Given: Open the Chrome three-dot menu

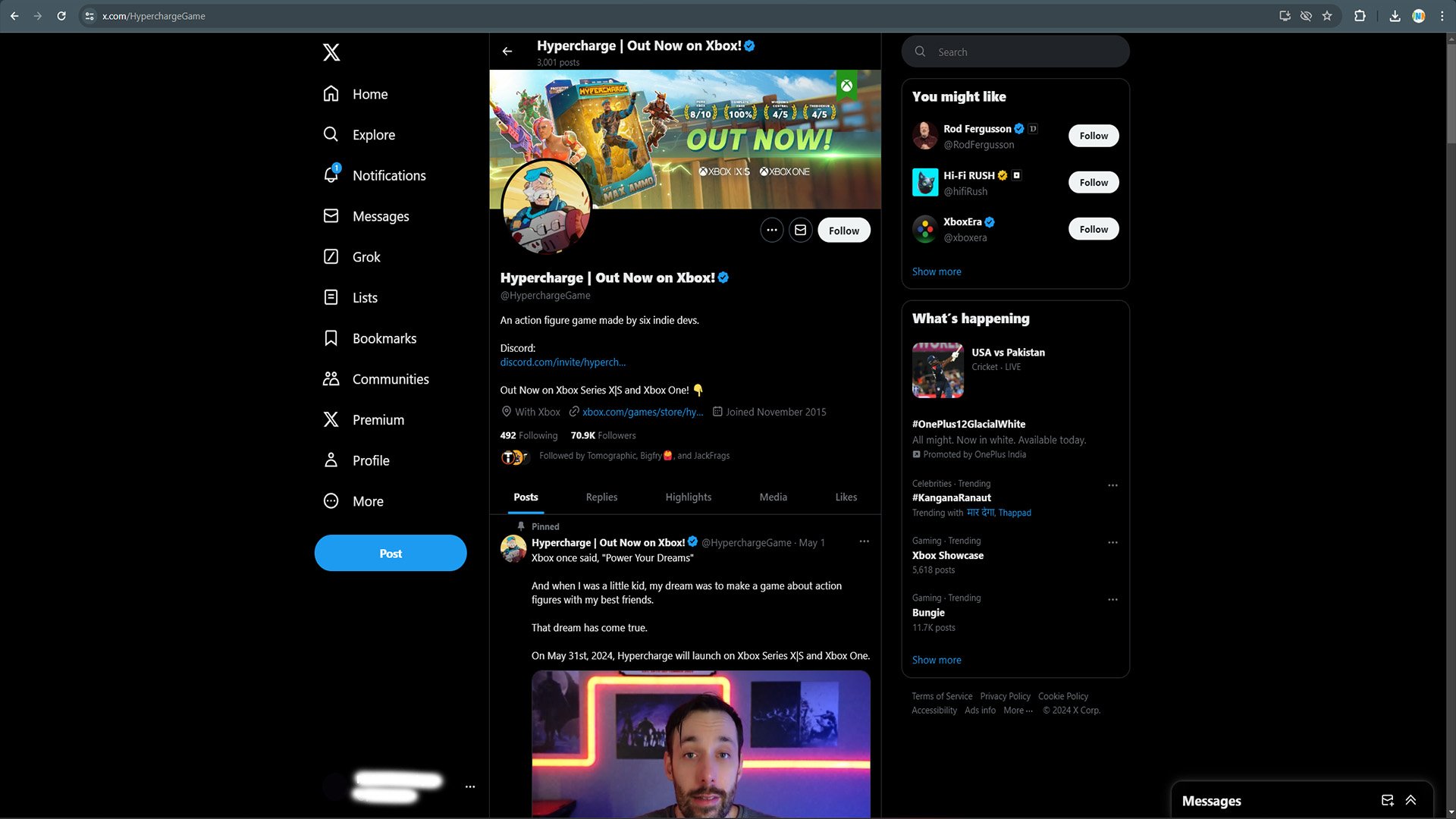Looking at the screenshot, I should tap(1442, 16).
